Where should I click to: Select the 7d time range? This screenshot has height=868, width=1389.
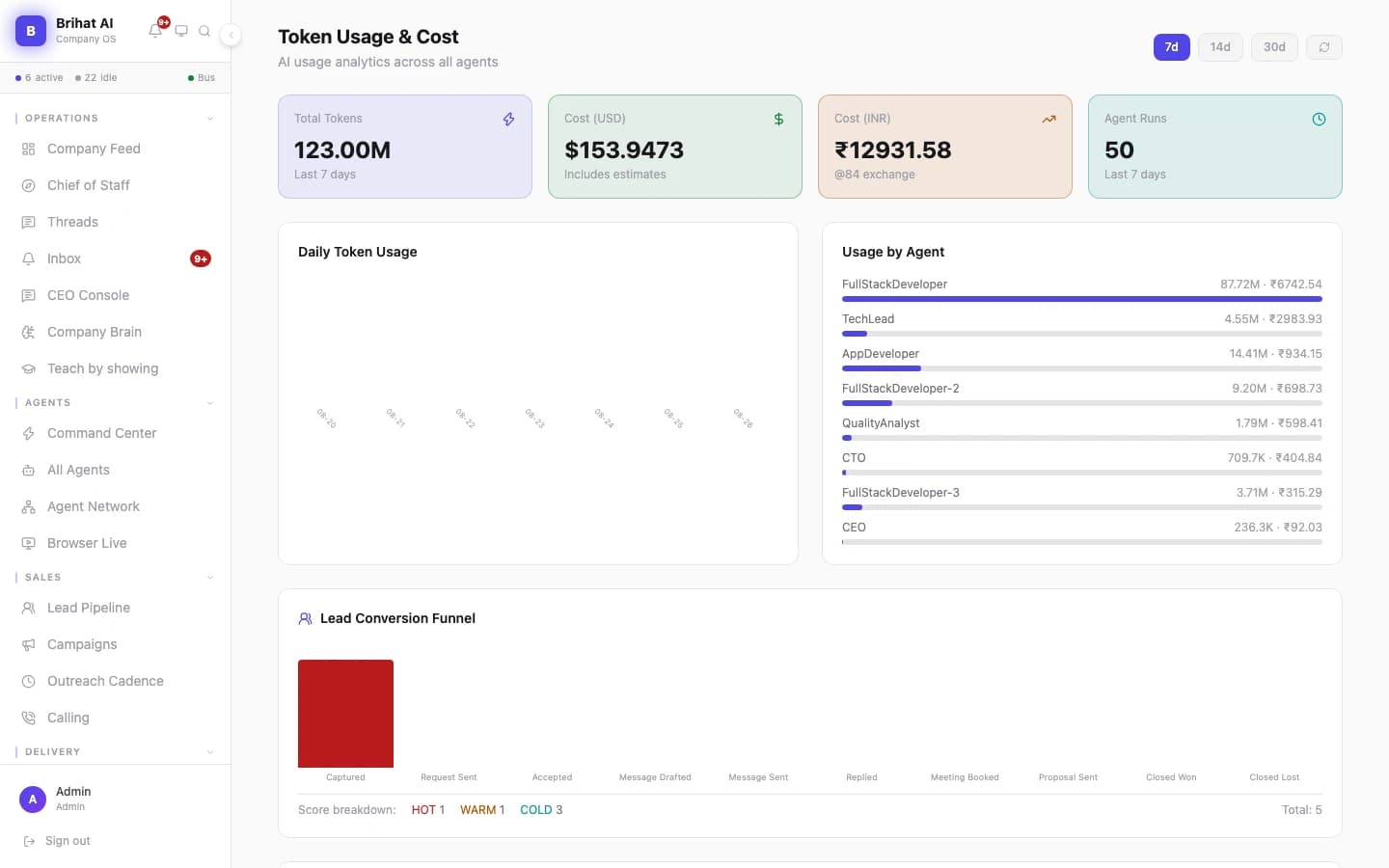[1171, 47]
